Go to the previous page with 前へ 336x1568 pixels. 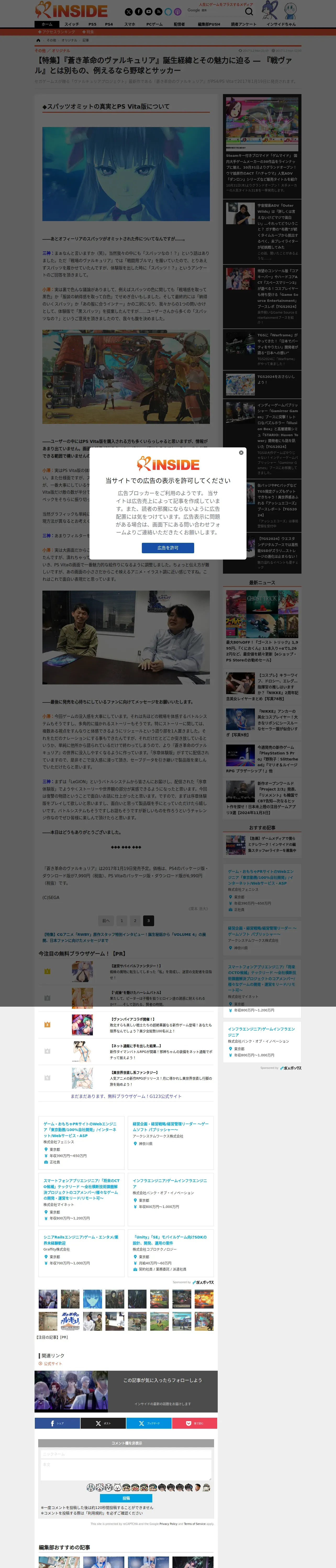click(x=106, y=920)
